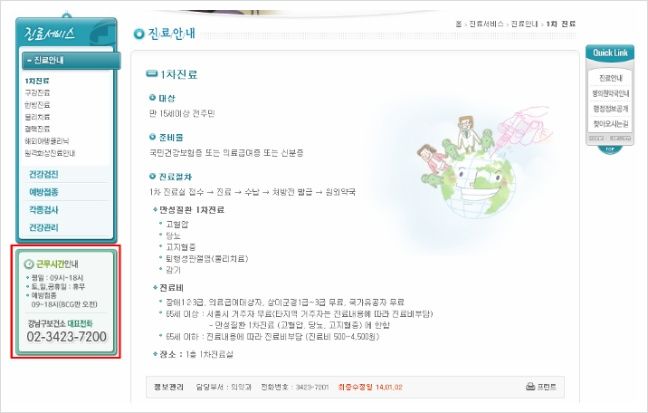Open 한방진료 in the sidebar submenu
This screenshot has width=648, height=413.
(37, 105)
